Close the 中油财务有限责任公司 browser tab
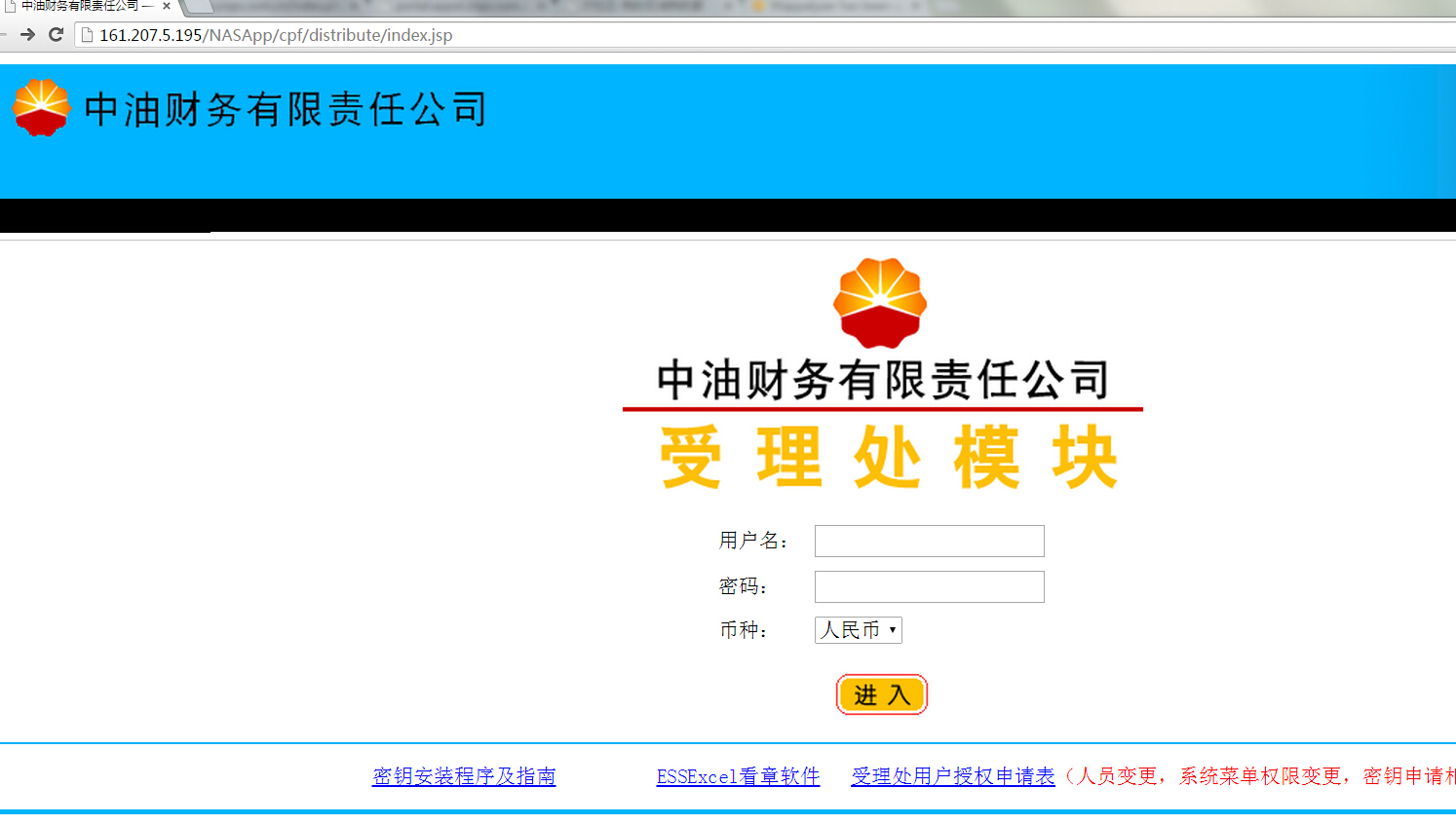The height and width of the screenshot is (825, 1456). tap(167, 6)
